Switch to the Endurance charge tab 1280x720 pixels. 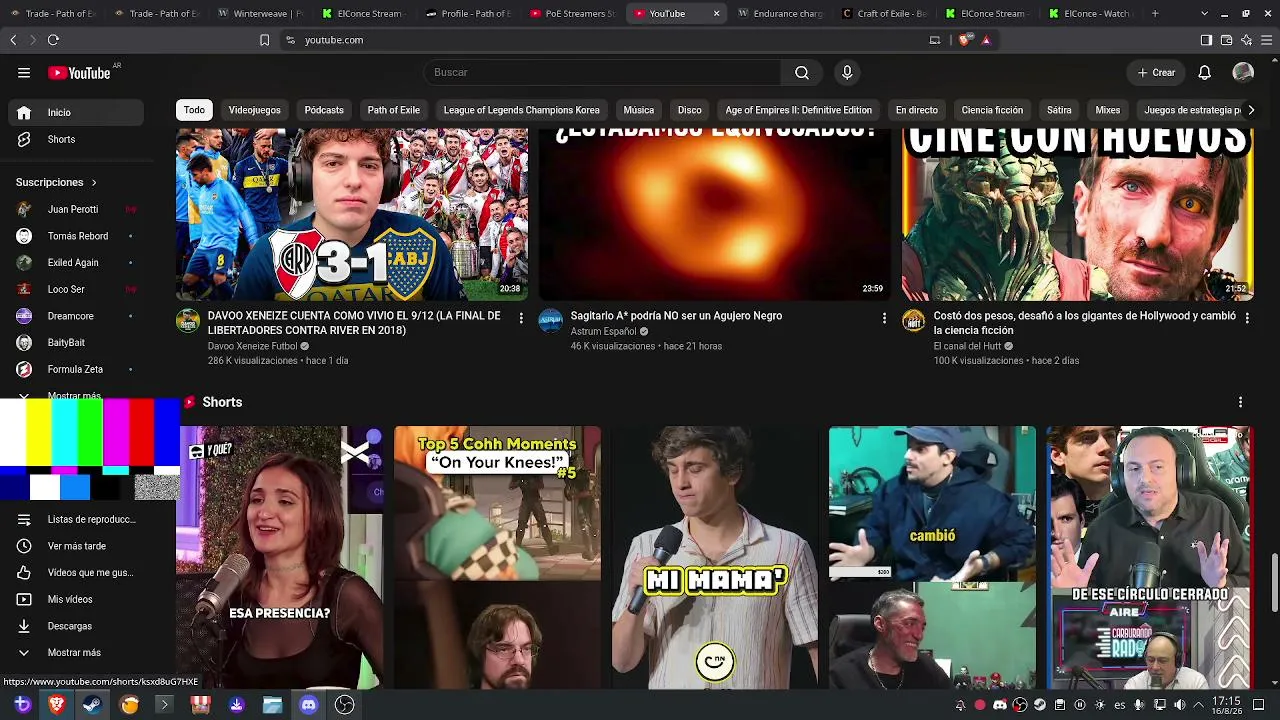pyautogui.click(x=780, y=14)
